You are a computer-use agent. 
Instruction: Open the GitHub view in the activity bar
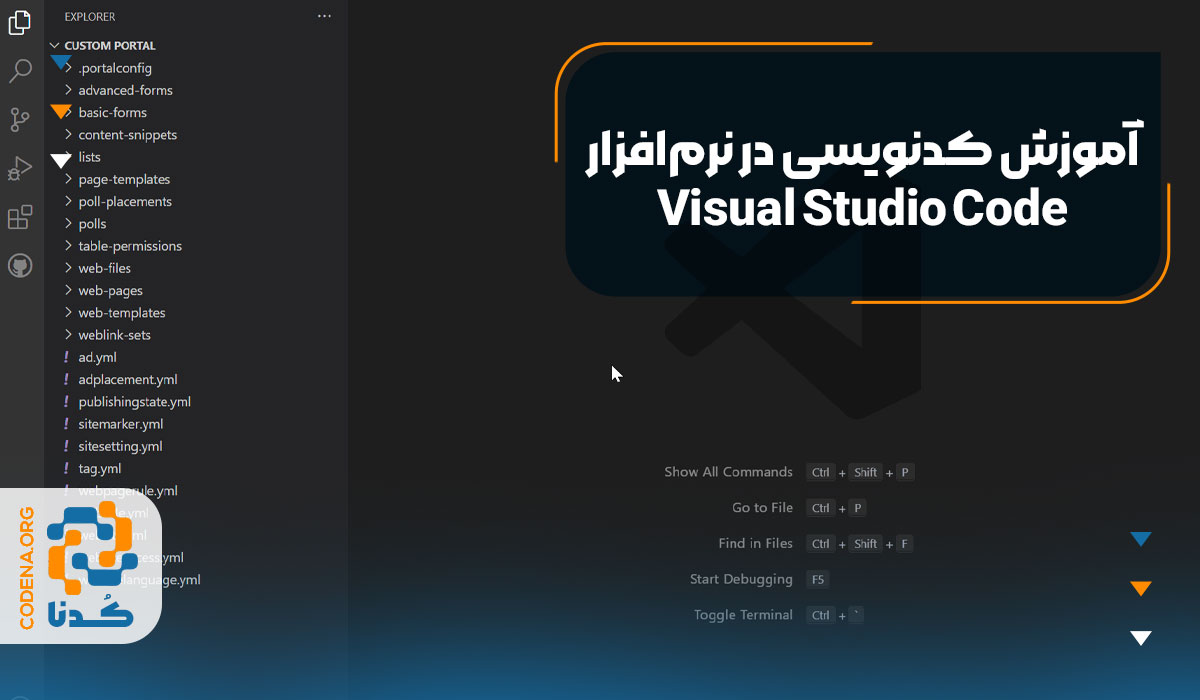pos(20,266)
